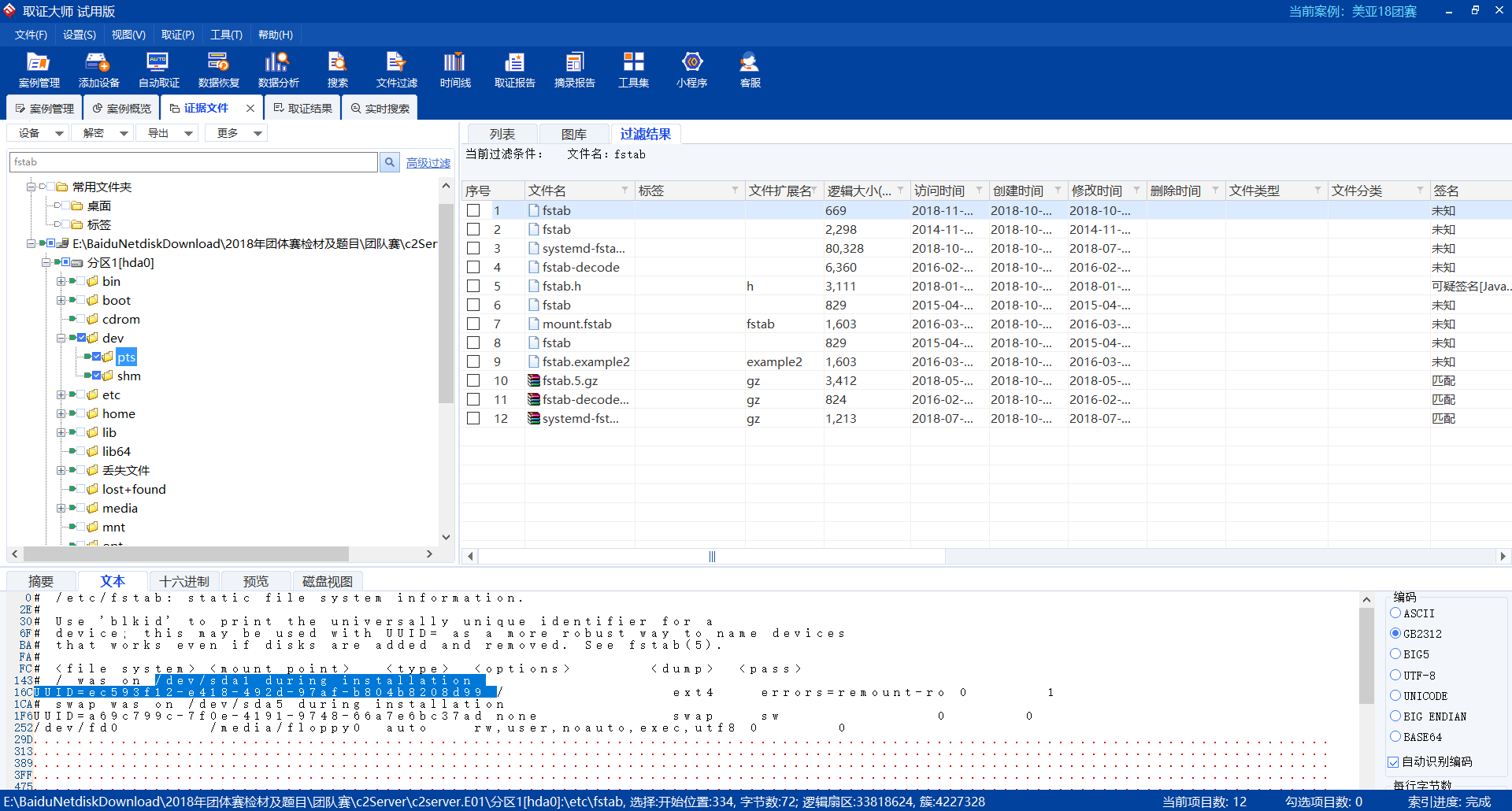Open 工具集 toolbar icon

(x=633, y=70)
